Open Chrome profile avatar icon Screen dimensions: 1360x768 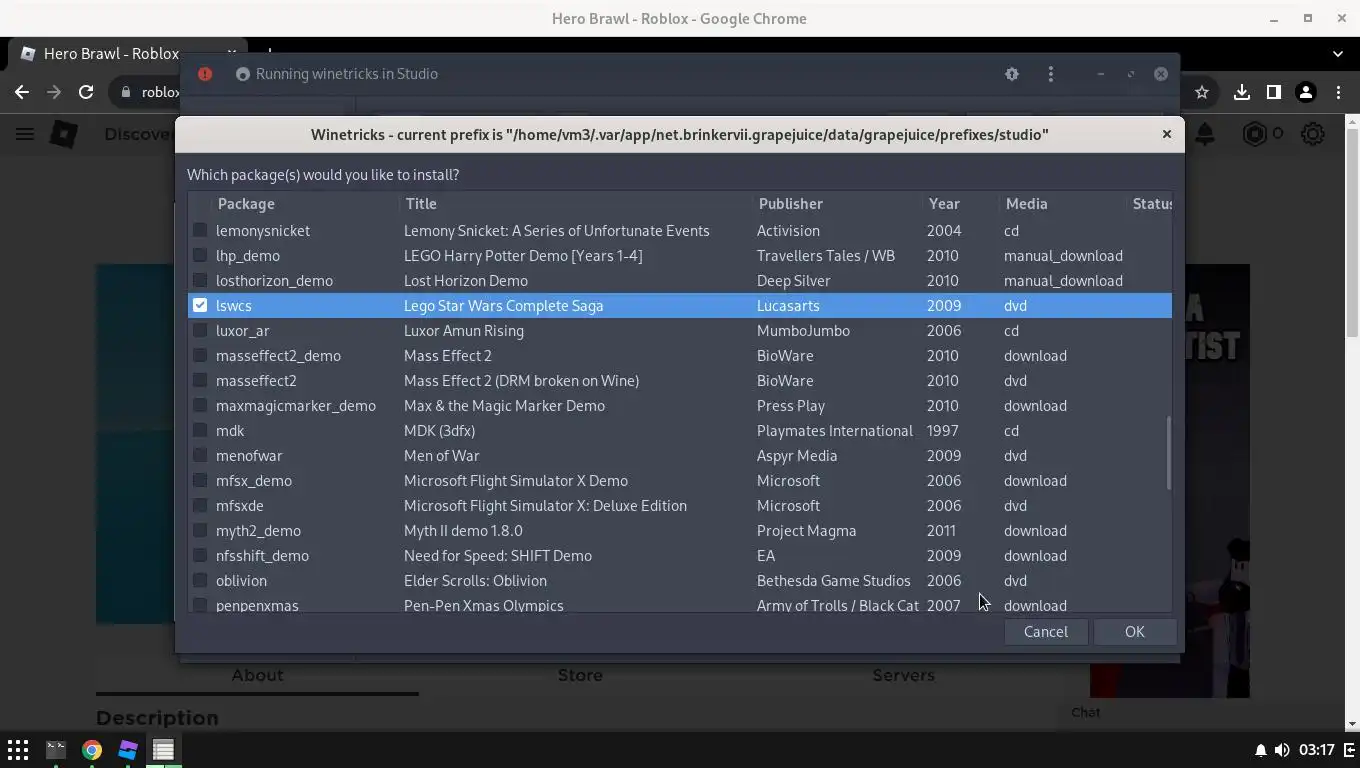[1305, 92]
